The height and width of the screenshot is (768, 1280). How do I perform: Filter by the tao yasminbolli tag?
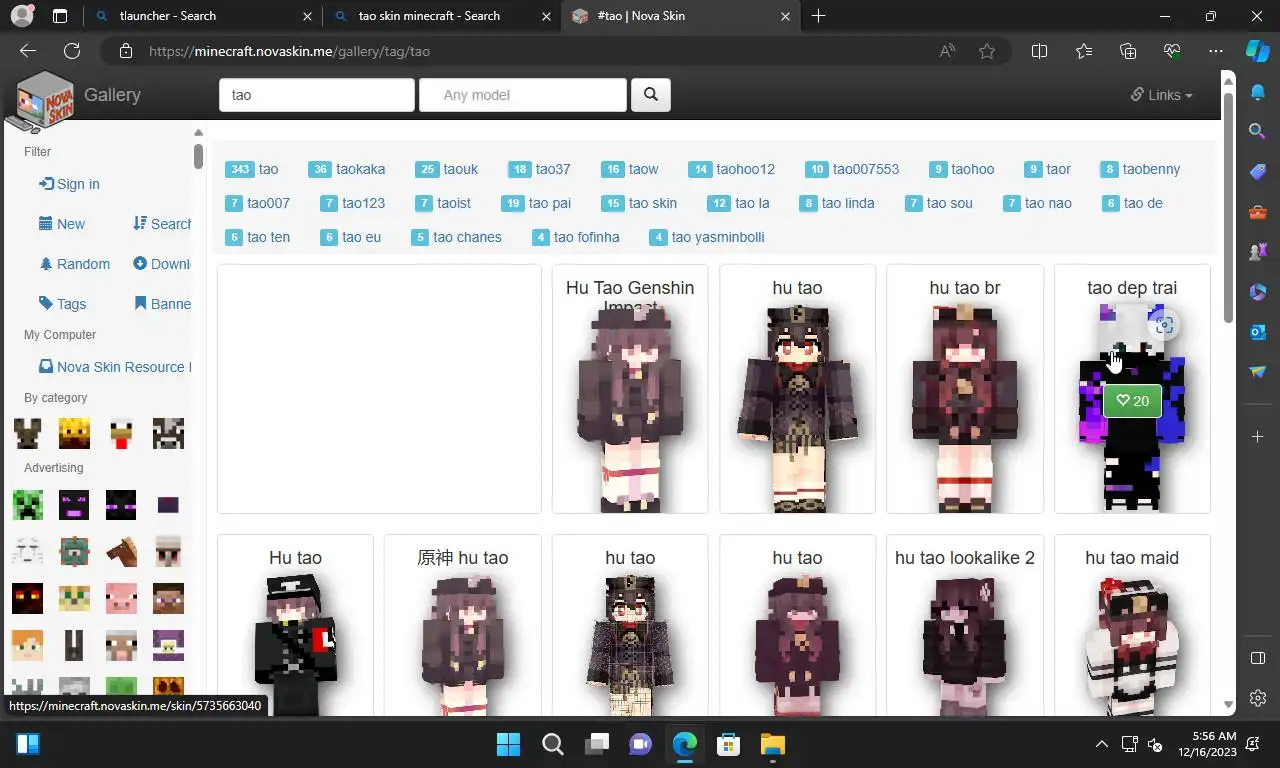706,237
